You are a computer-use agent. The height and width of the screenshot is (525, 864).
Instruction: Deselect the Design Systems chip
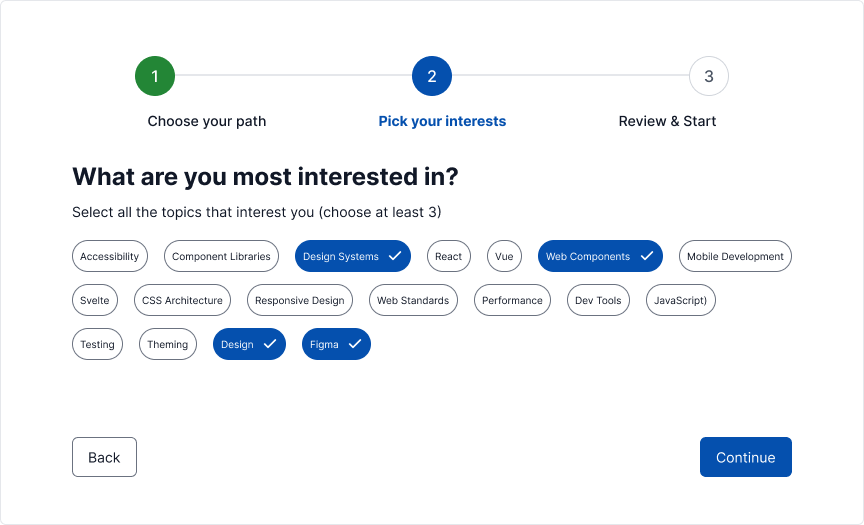pos(352,256)
